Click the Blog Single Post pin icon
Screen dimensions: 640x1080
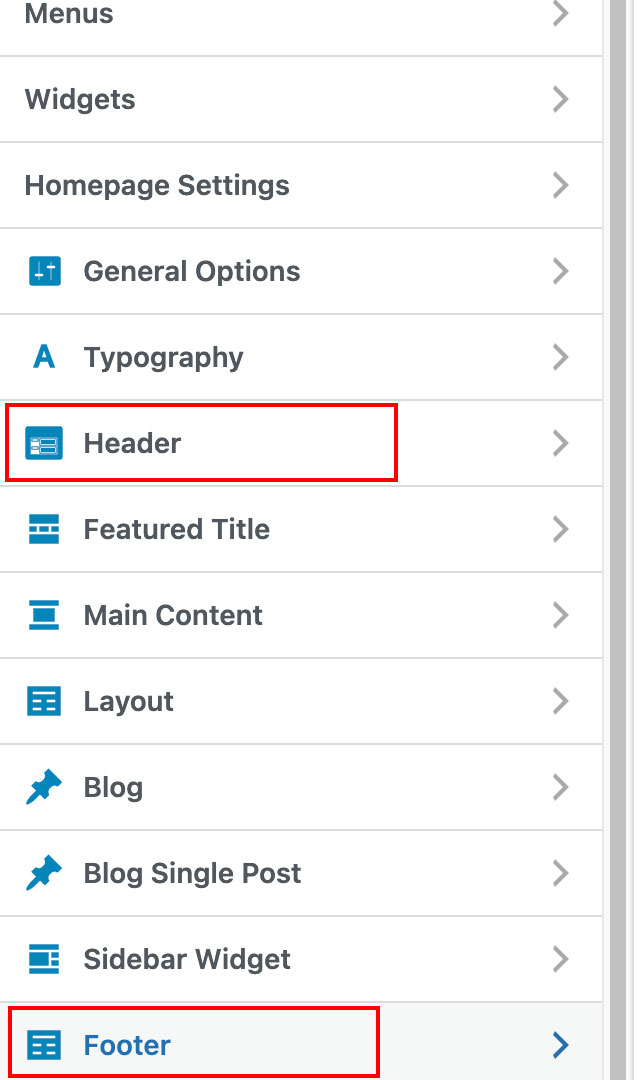(x=44, y=873)
